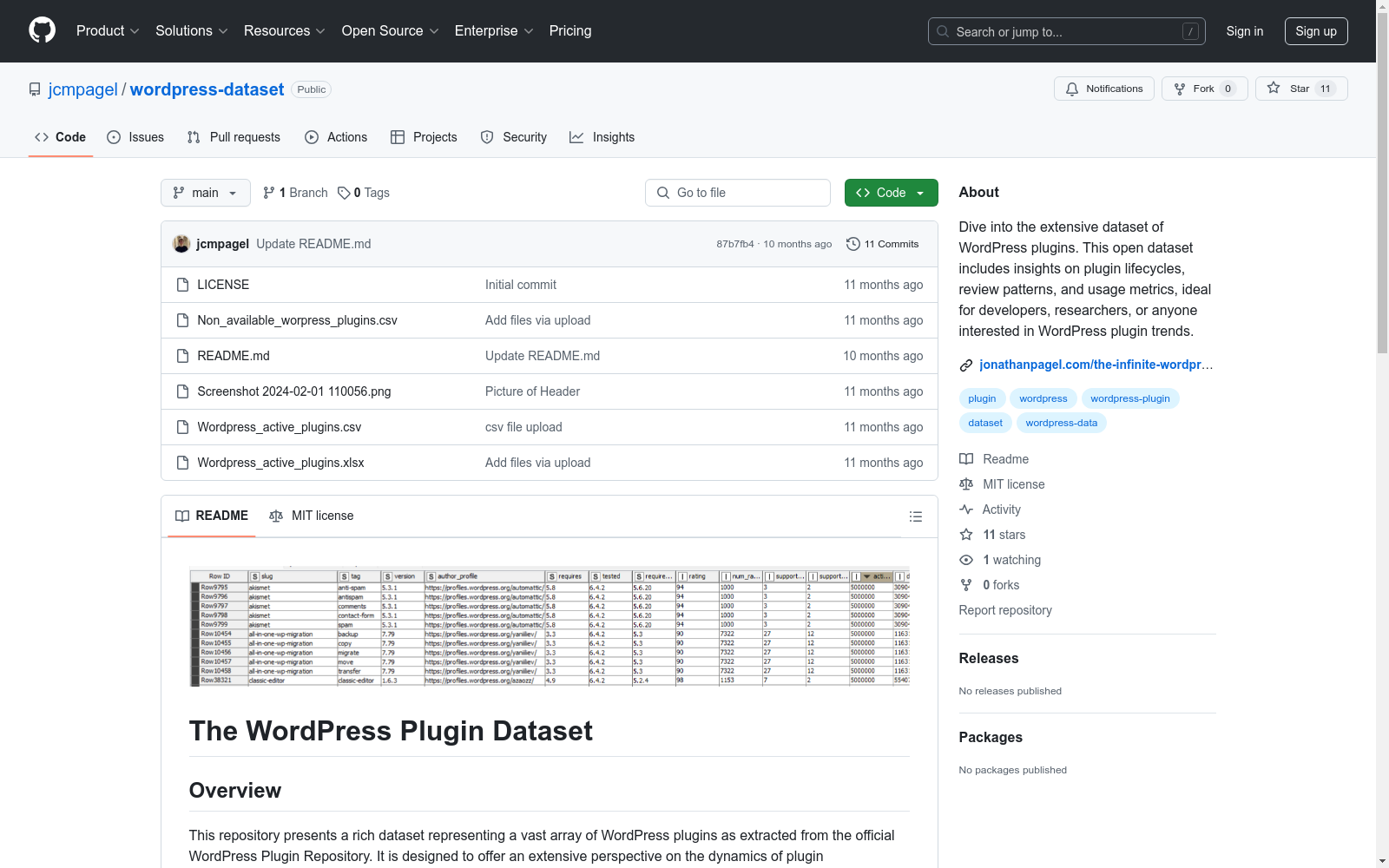Click the eye icon beside 1 watching

966,560
